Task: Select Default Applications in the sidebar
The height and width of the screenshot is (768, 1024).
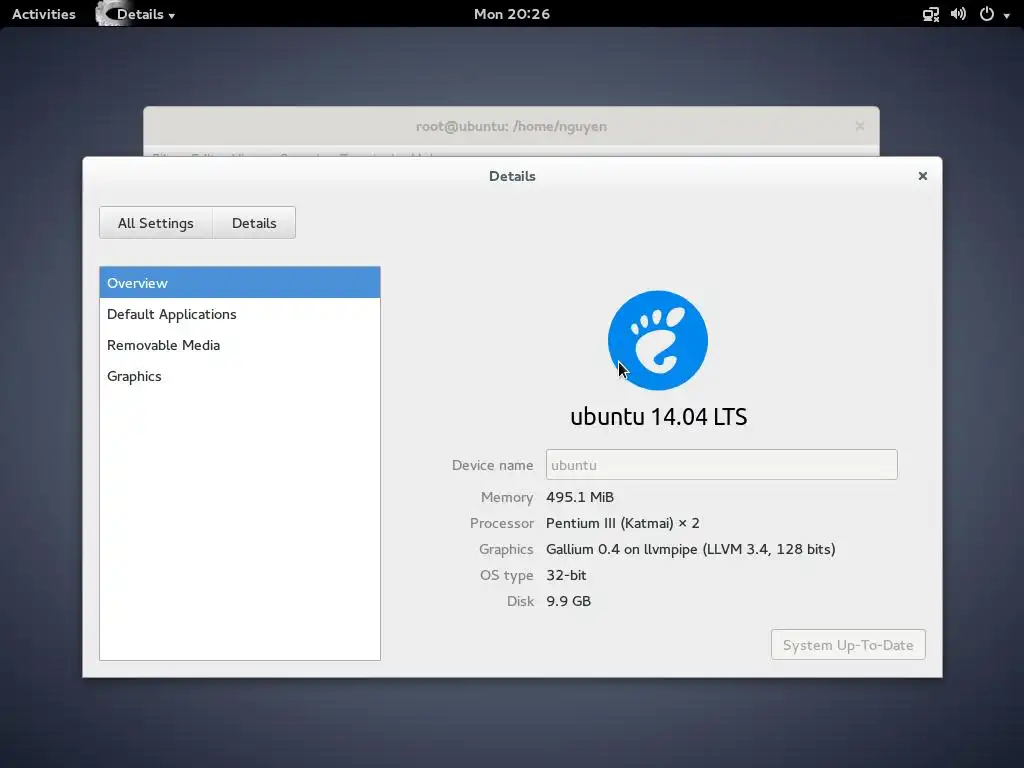Action: click(x=240, y=314)
